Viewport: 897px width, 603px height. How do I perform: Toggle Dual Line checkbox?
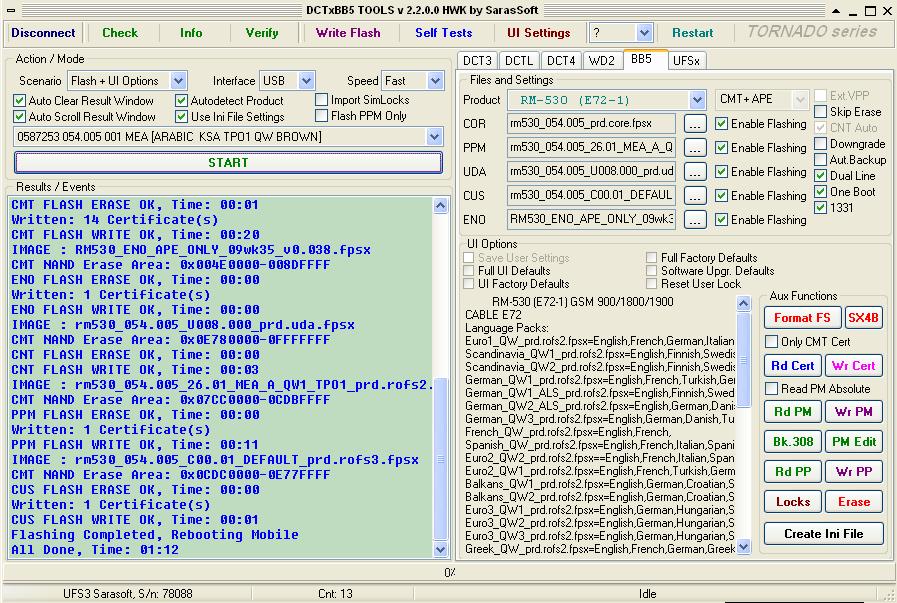820,176
